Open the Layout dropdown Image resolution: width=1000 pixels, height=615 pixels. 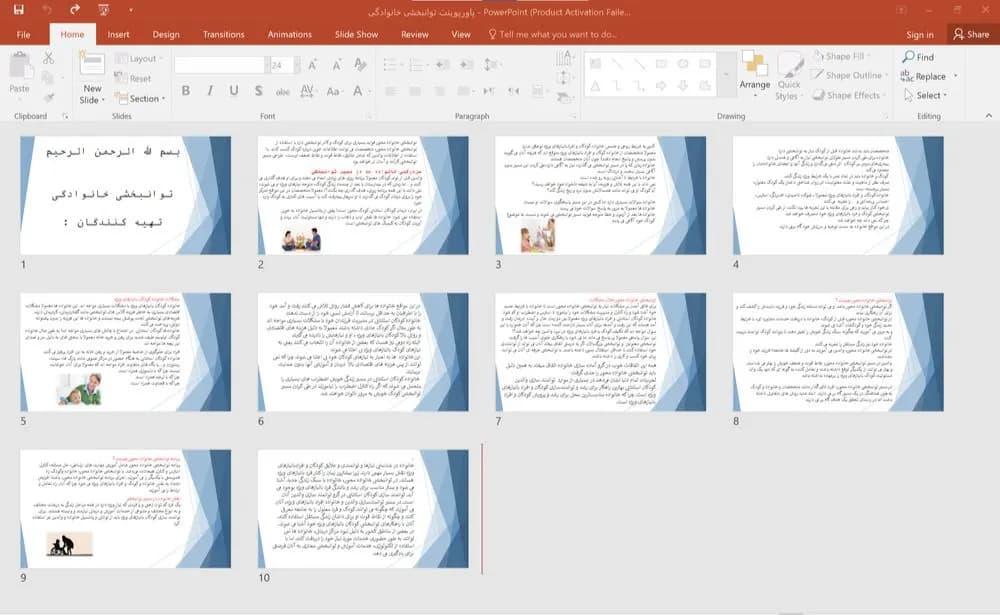click(138, 59)
